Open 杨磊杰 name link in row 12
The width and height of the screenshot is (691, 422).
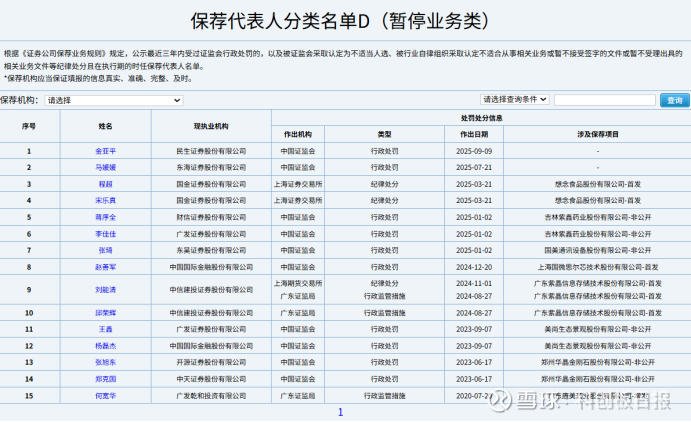point(105,346)
